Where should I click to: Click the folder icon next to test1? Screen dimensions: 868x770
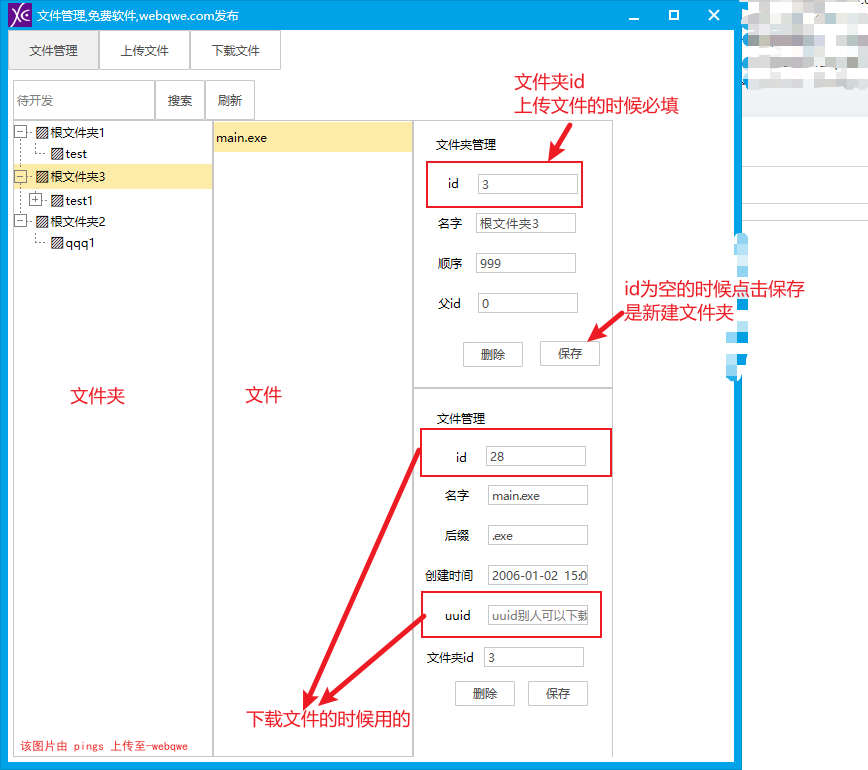tap(57, 200)
